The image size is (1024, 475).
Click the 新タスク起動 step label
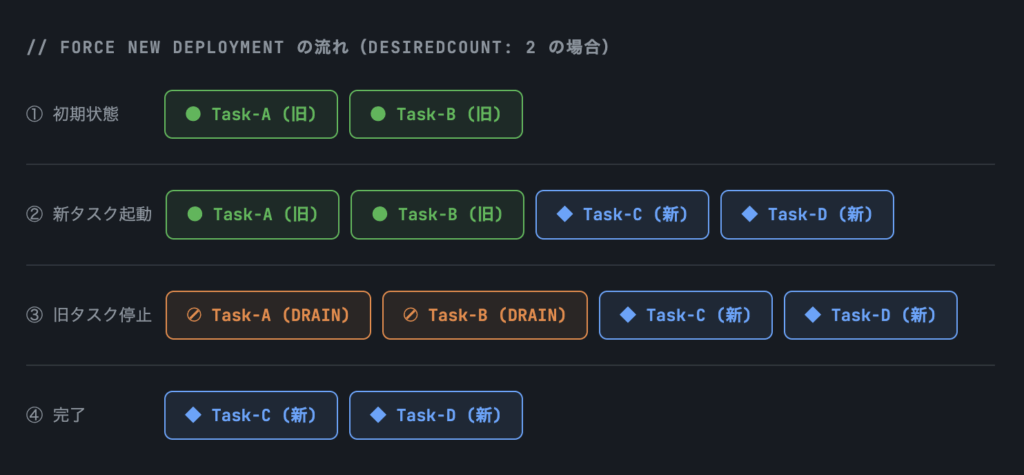click(102, 214)
